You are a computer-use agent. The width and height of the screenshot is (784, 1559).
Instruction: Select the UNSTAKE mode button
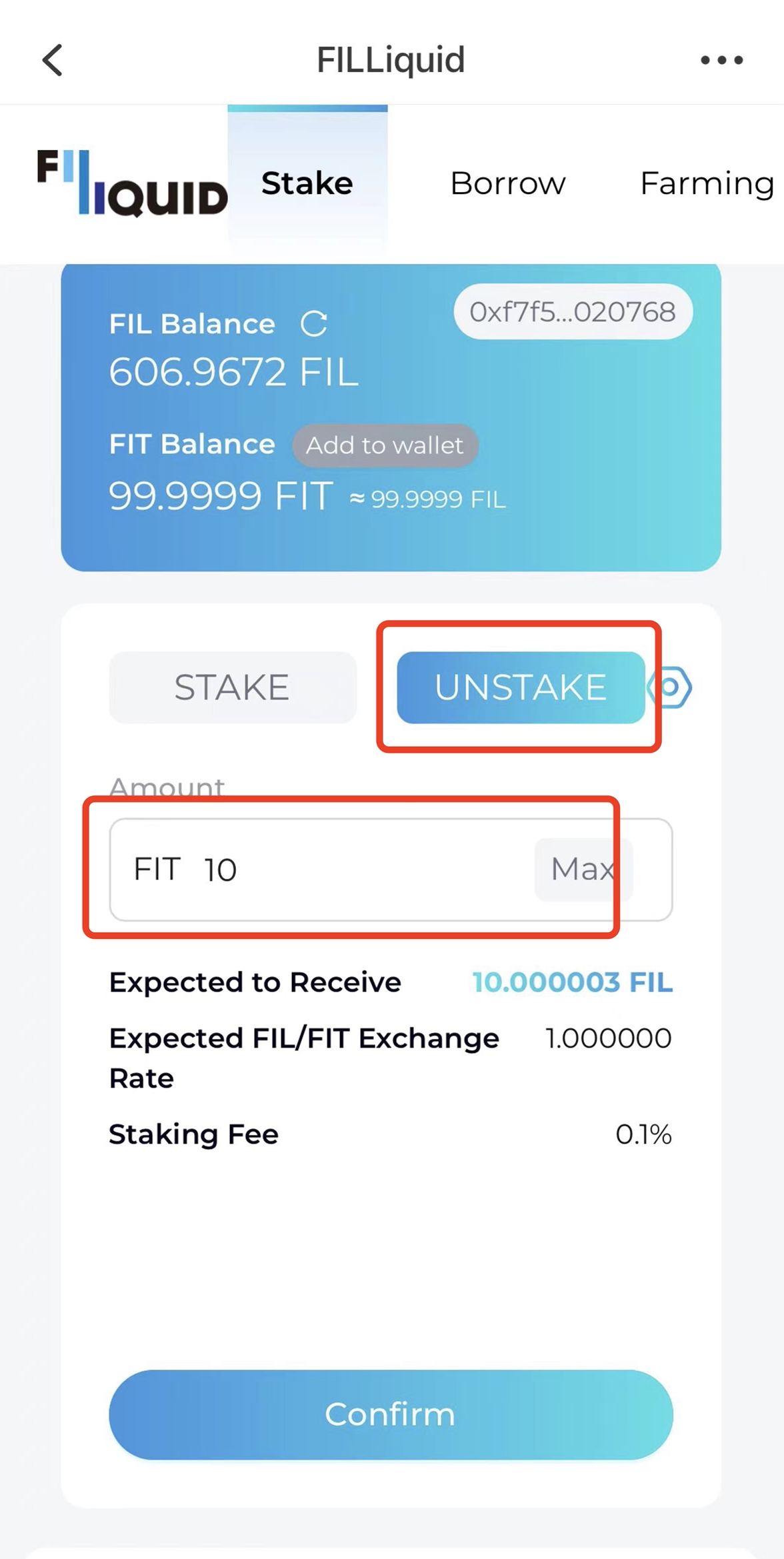point(520,687)
